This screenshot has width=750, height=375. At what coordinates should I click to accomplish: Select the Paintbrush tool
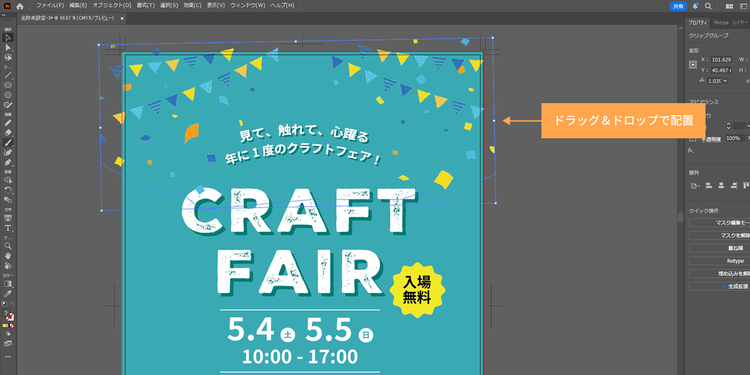pyautogui.click(x=8, y=143)
